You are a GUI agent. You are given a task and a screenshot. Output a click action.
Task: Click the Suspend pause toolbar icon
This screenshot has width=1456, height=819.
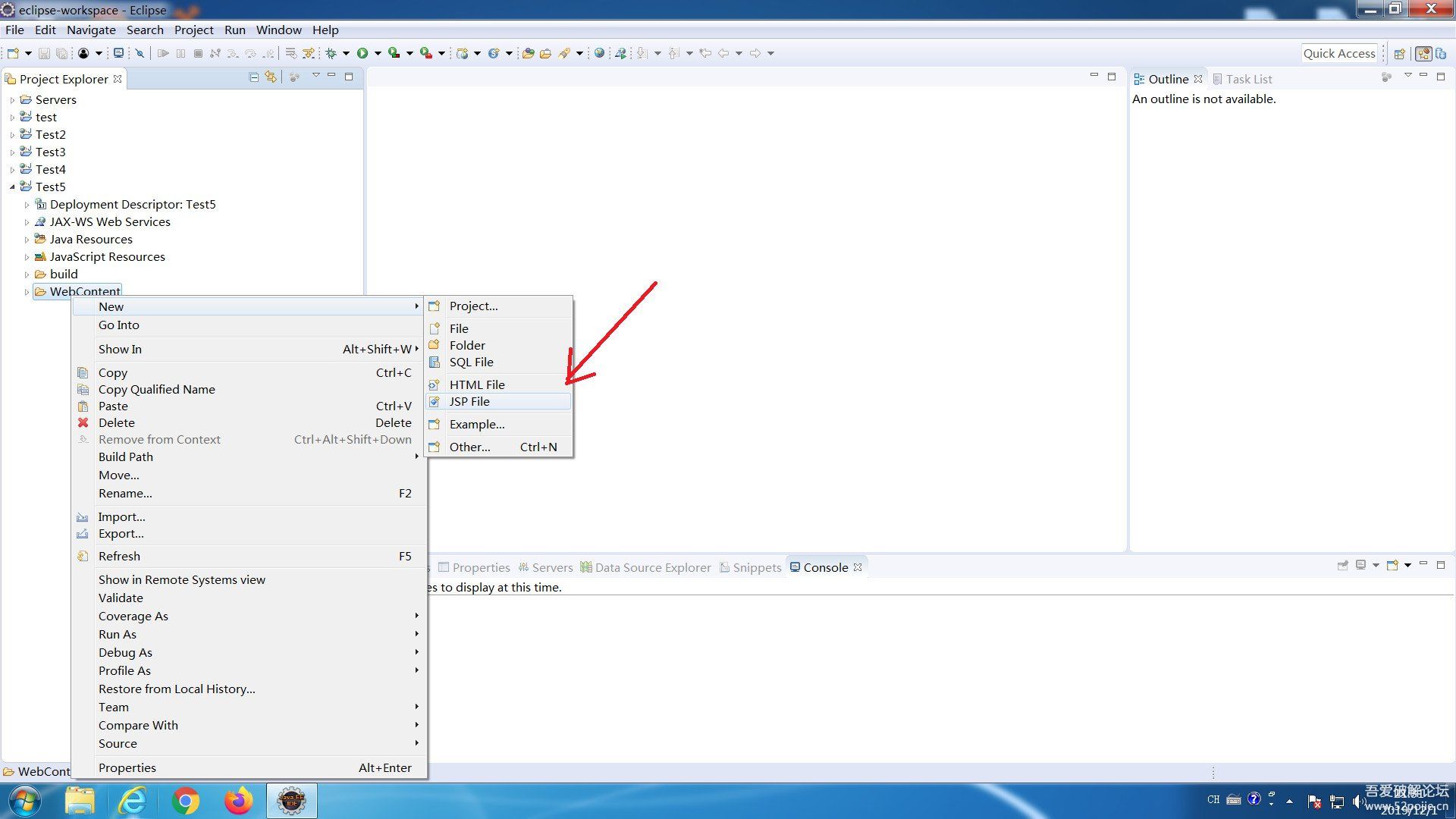point(180,53)
